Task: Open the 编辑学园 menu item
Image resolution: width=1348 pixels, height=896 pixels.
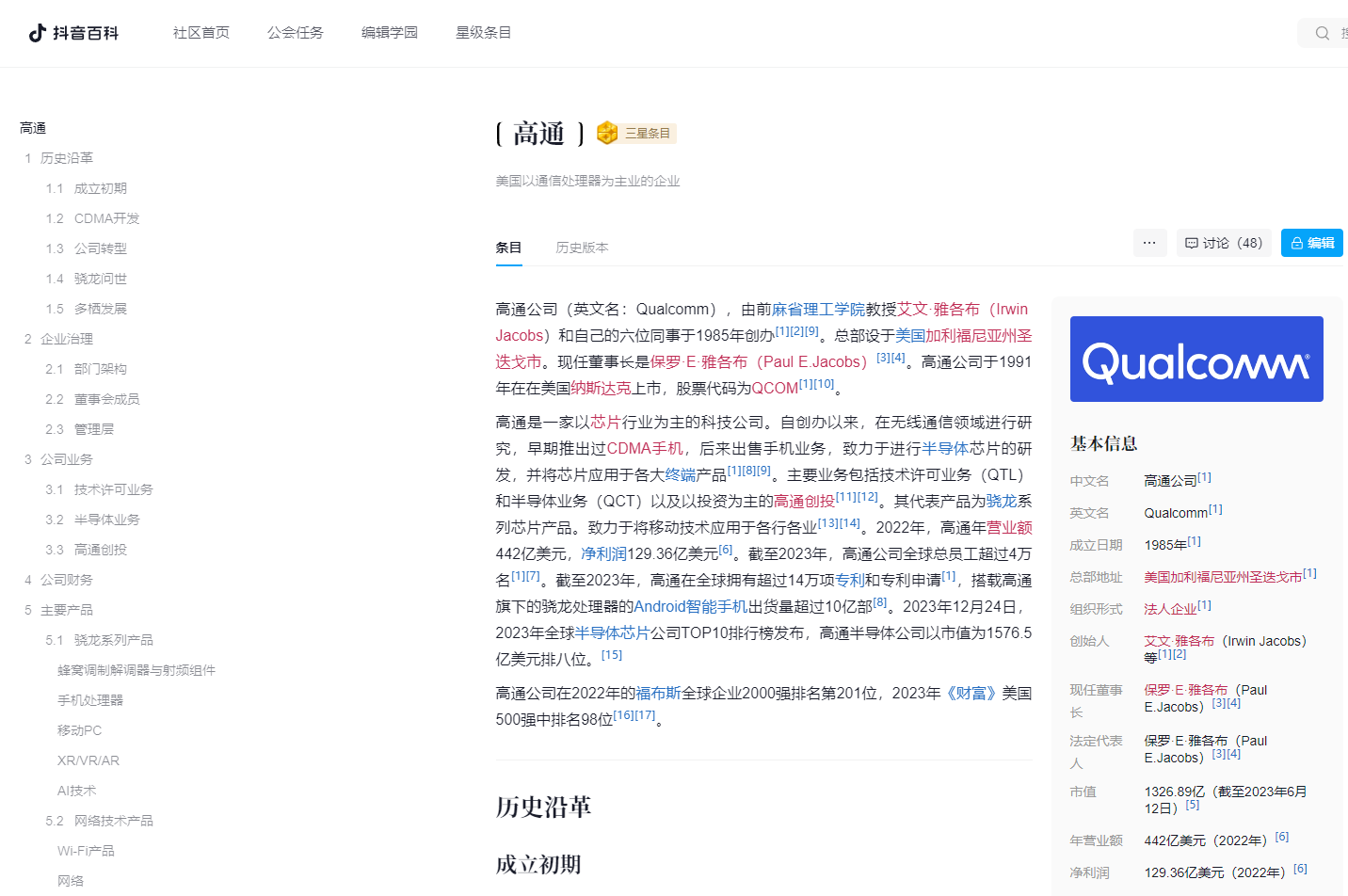Action: [390, 33]
